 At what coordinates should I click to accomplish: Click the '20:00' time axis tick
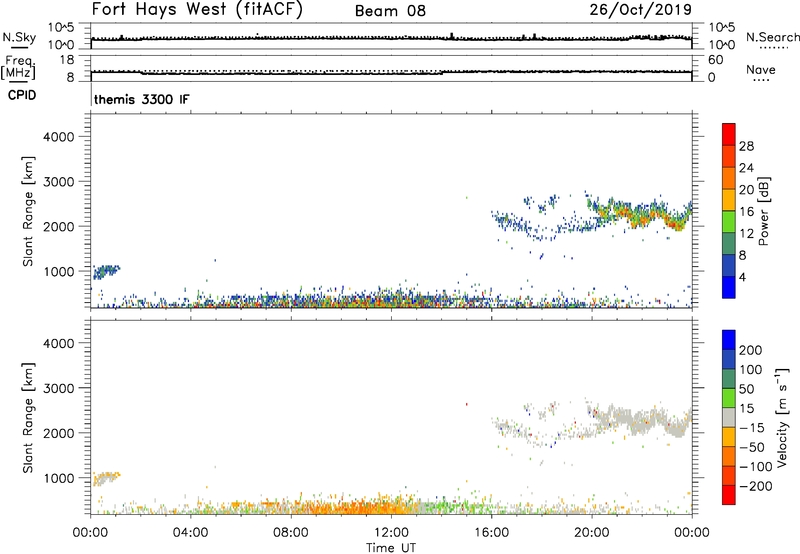pyautogui.click(x=592, y=533)
